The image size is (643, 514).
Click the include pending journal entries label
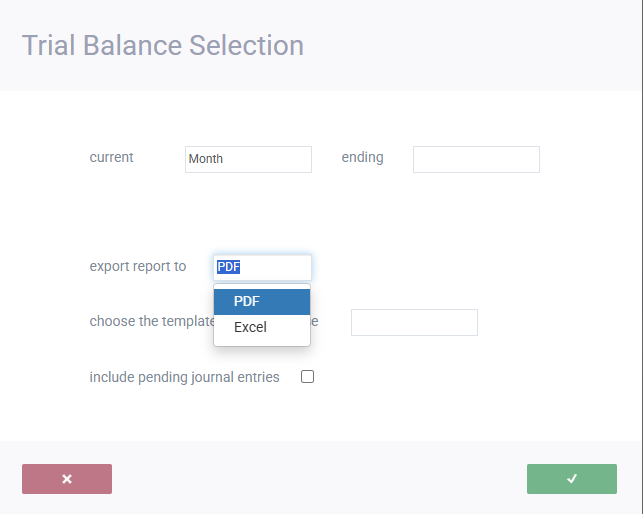coord(185,377)
